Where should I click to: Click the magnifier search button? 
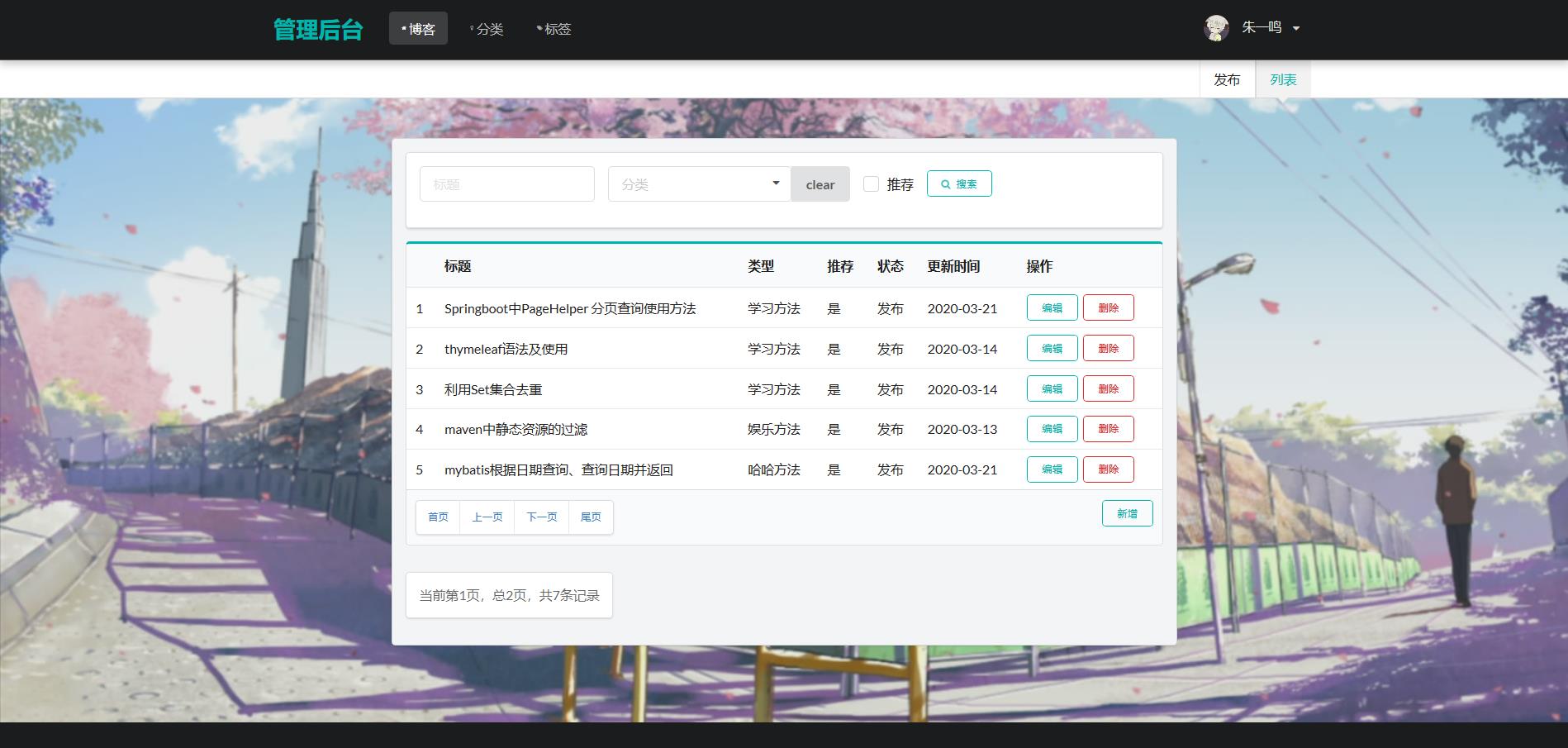click(x=959, y=183)
